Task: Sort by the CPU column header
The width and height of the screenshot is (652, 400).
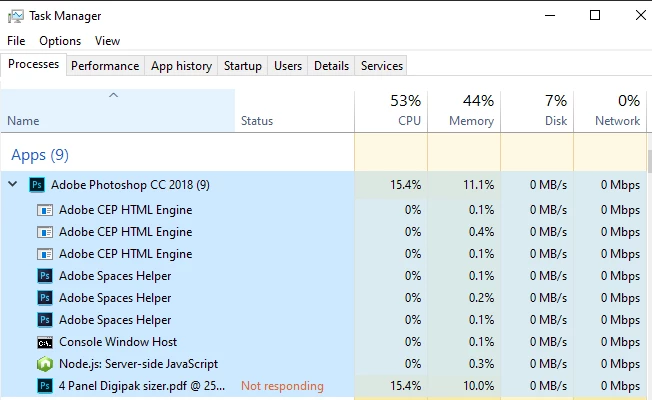Action: click(x=391, y=111)
